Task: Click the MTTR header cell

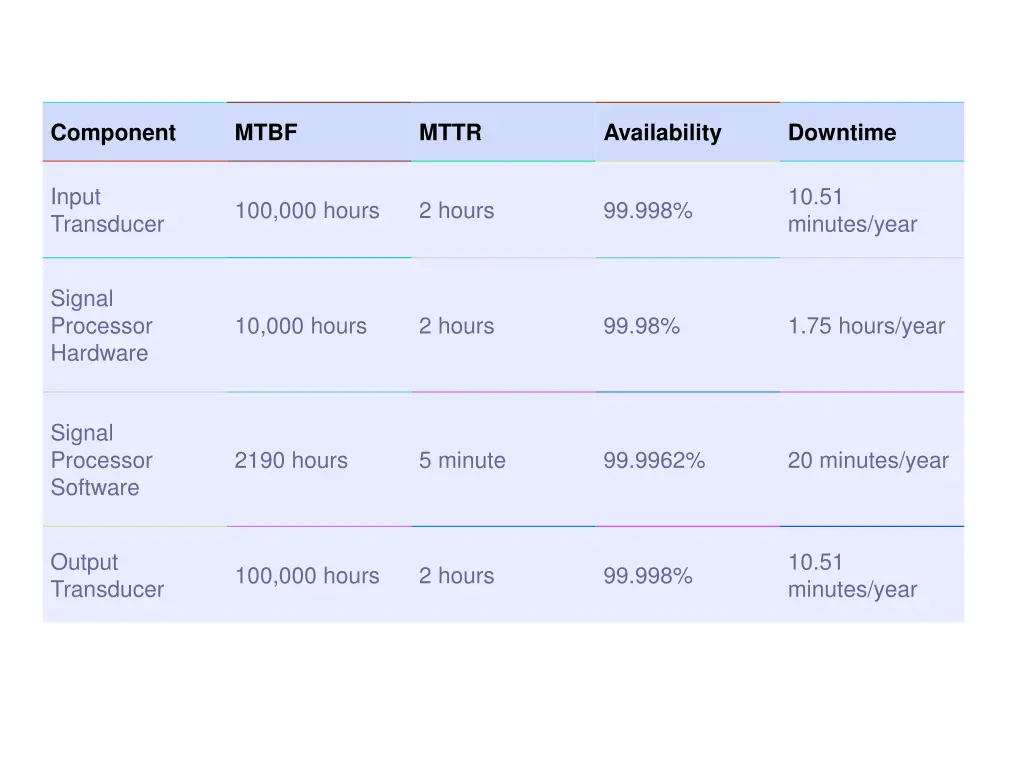Action: coord(503,132)
